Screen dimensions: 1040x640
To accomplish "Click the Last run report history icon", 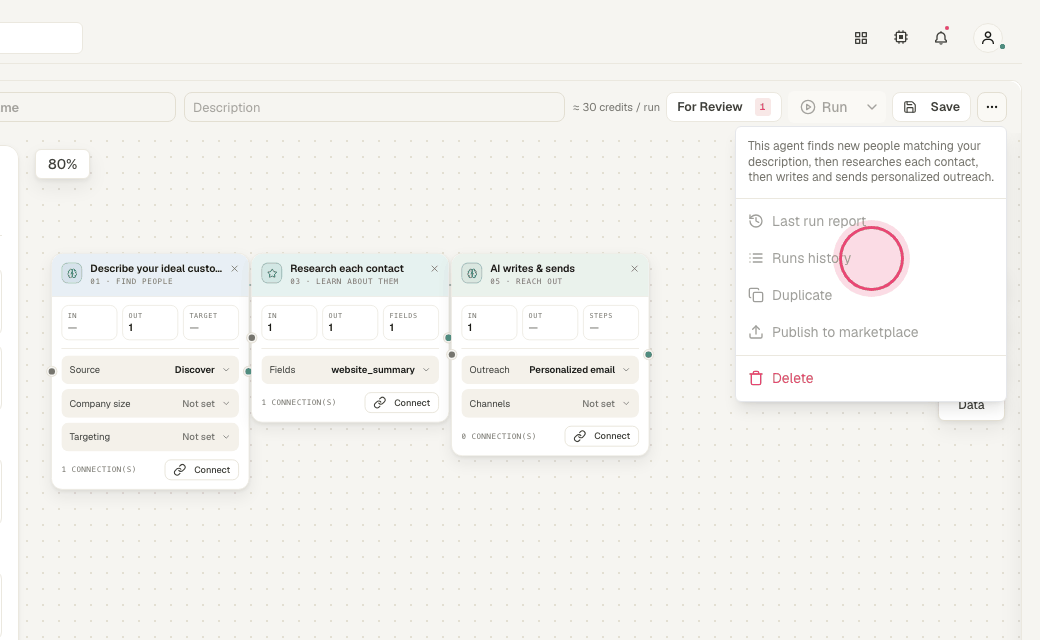I will [755, 221].
